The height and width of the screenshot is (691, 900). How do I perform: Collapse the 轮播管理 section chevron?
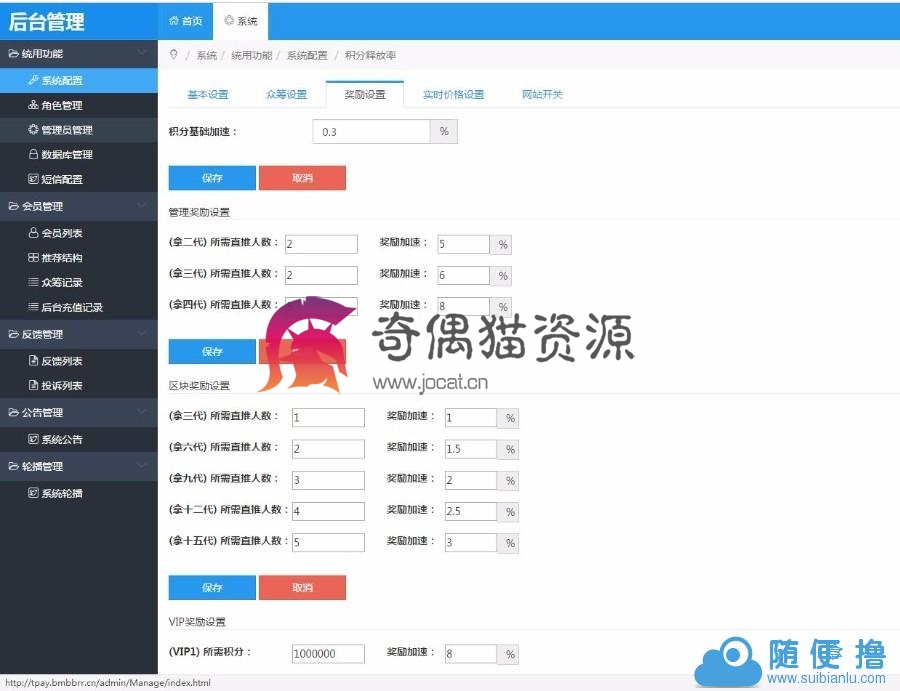[141, 466]
